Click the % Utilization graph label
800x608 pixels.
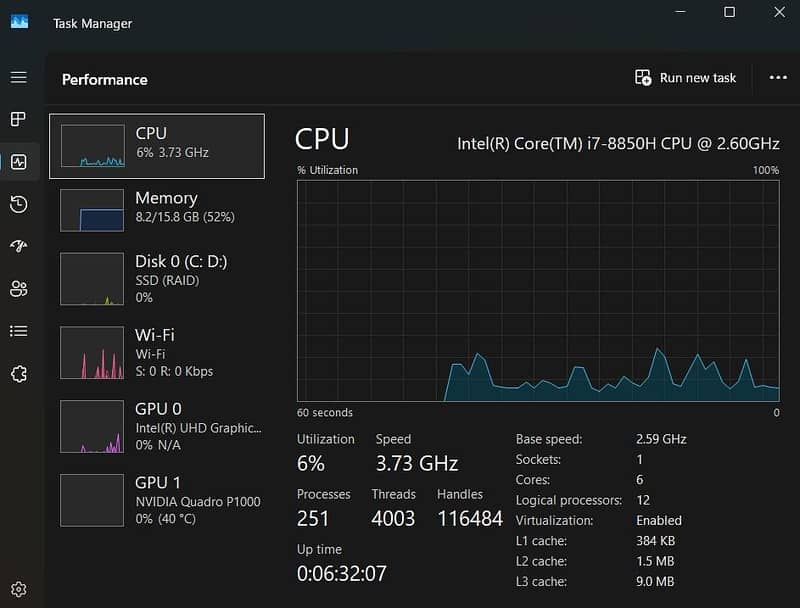pos(328,170)
